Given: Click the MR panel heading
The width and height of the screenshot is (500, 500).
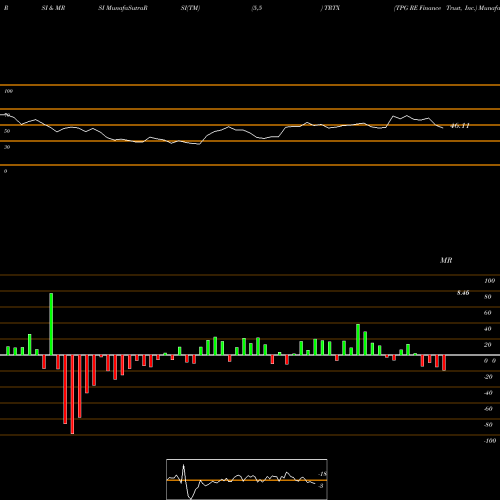Looking at the screenshot, I should 446,260.
